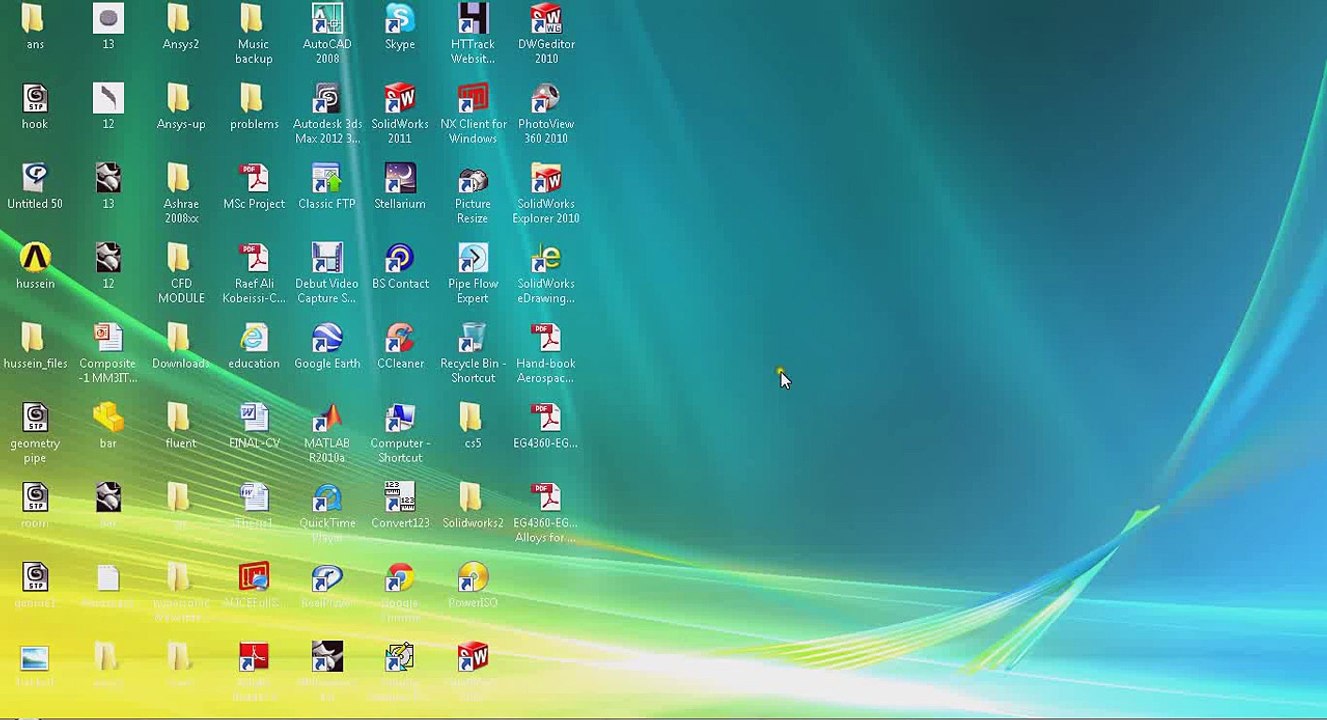This screenshot has width=1327, height=720.
Task: Open the Autodesk 3ds Max 2012 shortcut
Action: click(x=327, y=99)
